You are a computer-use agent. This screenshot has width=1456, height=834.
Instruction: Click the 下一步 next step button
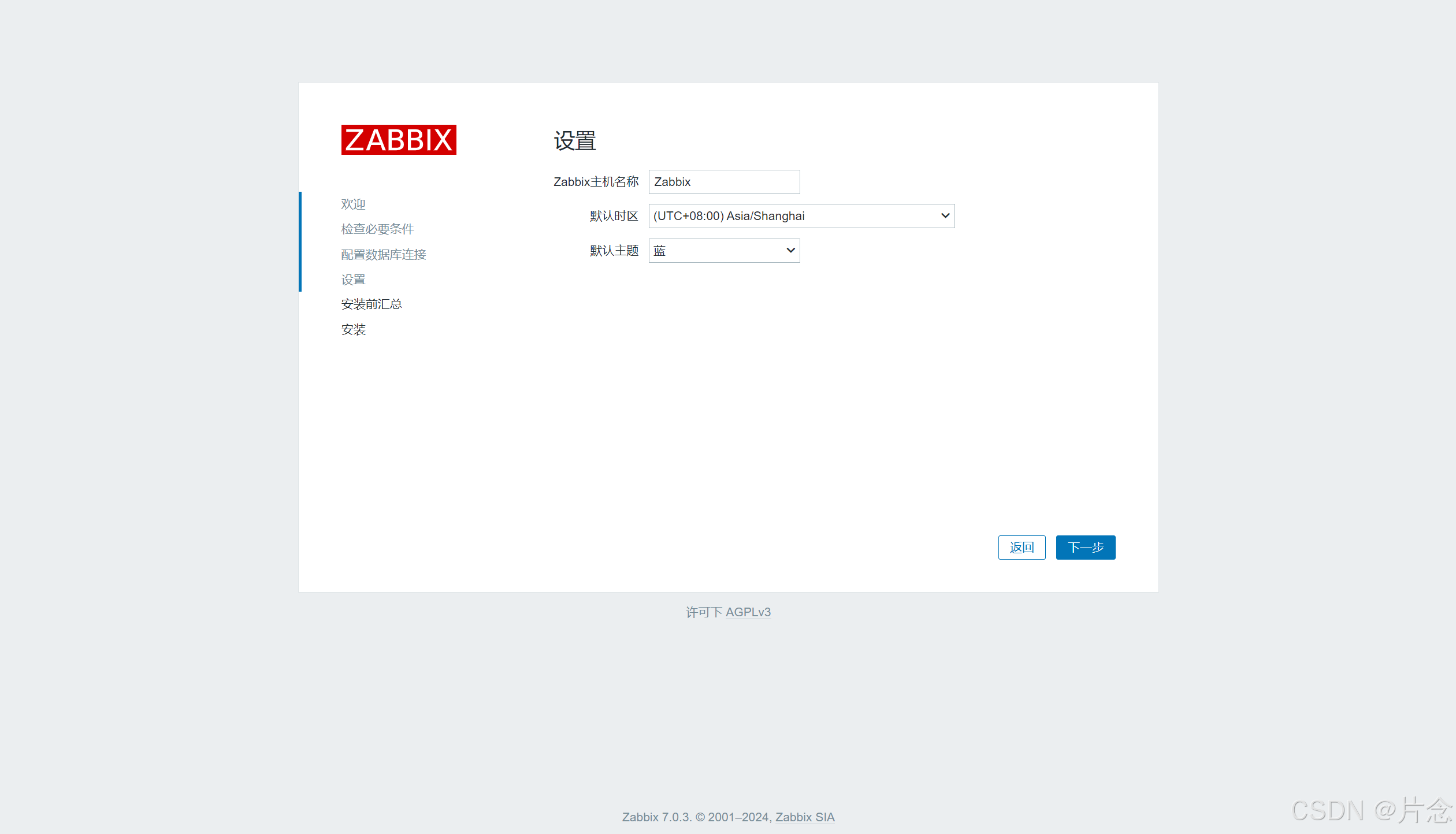(x=1086, y=548)
